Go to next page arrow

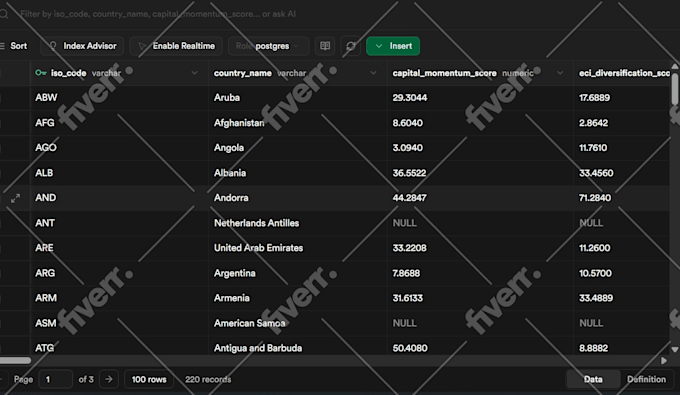click(x=109, y=379)
